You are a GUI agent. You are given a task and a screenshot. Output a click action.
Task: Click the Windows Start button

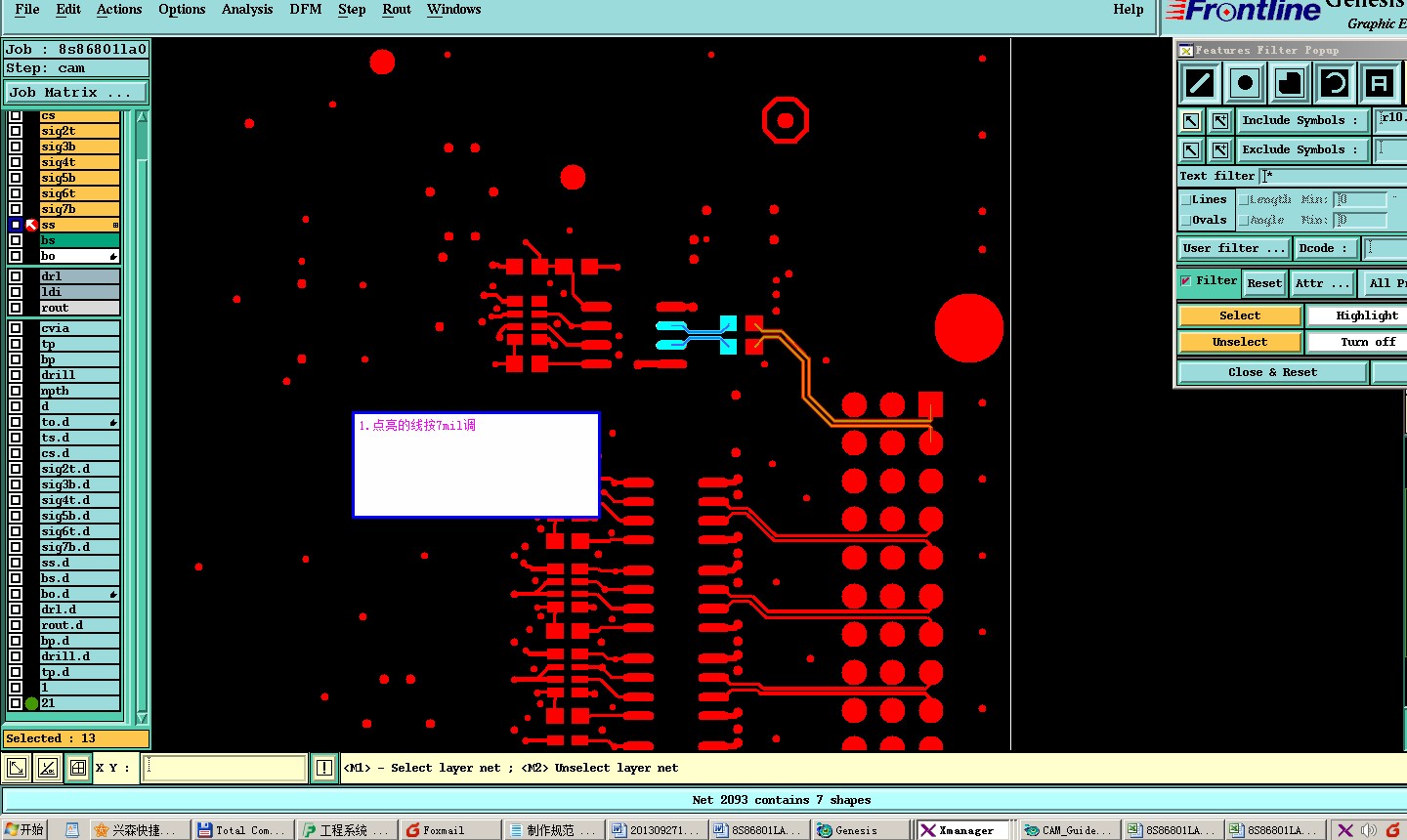24,830
